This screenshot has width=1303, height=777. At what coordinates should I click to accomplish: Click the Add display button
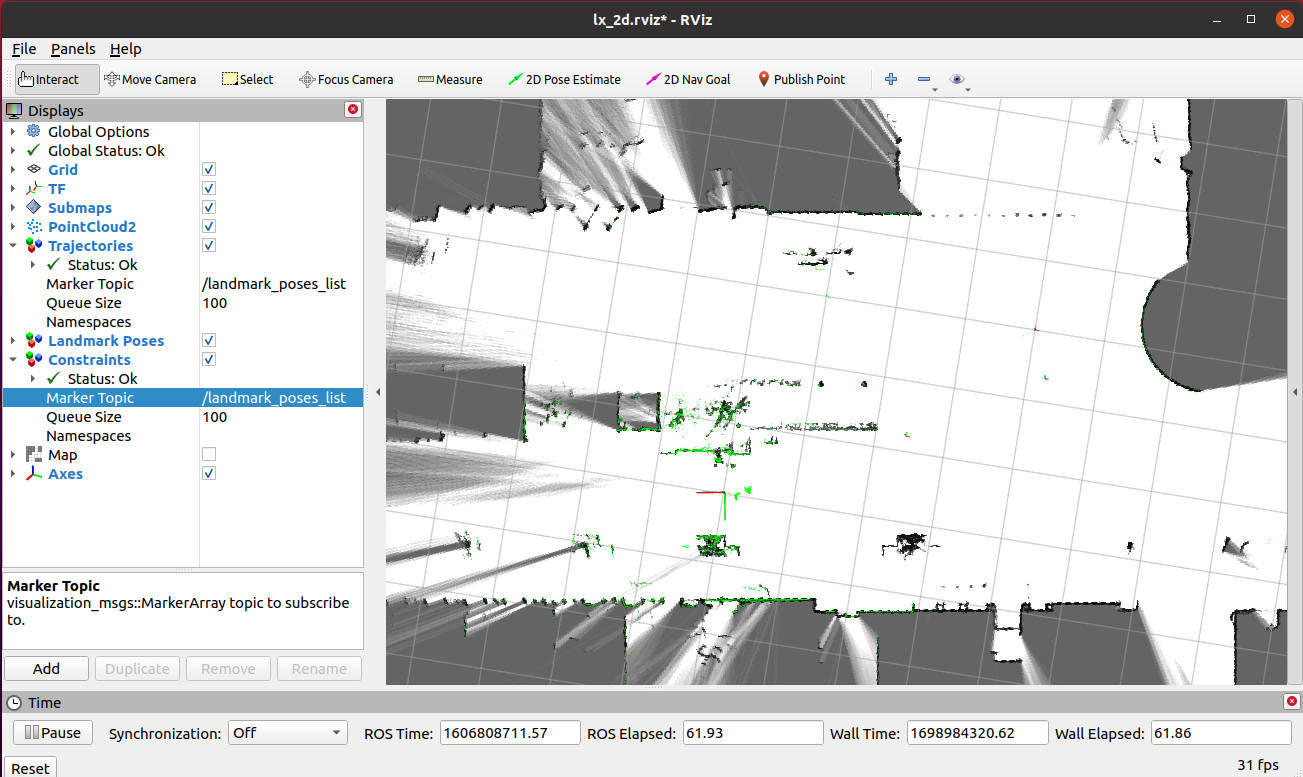[46, 669]
